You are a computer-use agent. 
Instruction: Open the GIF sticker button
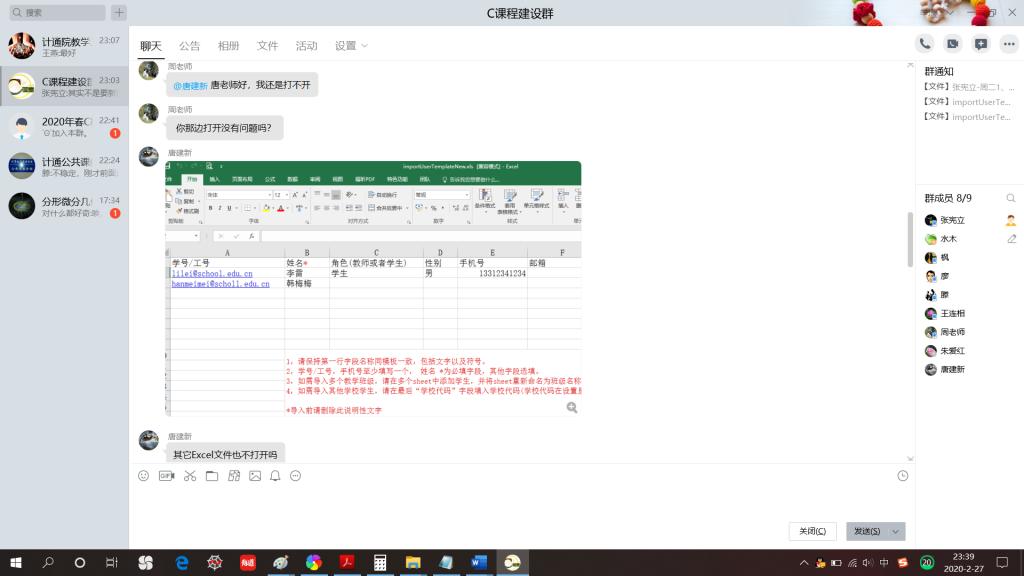[x=167, y=476]
